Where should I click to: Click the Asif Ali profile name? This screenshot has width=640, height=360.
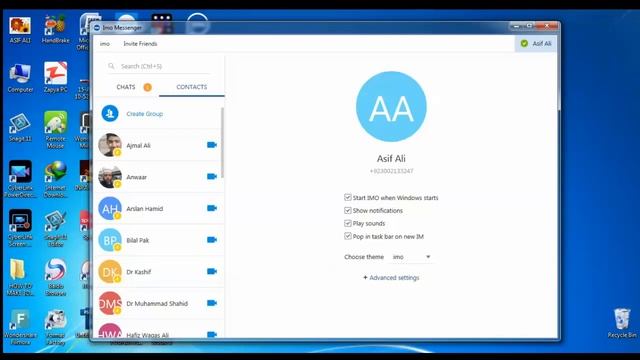click(391, 158)
